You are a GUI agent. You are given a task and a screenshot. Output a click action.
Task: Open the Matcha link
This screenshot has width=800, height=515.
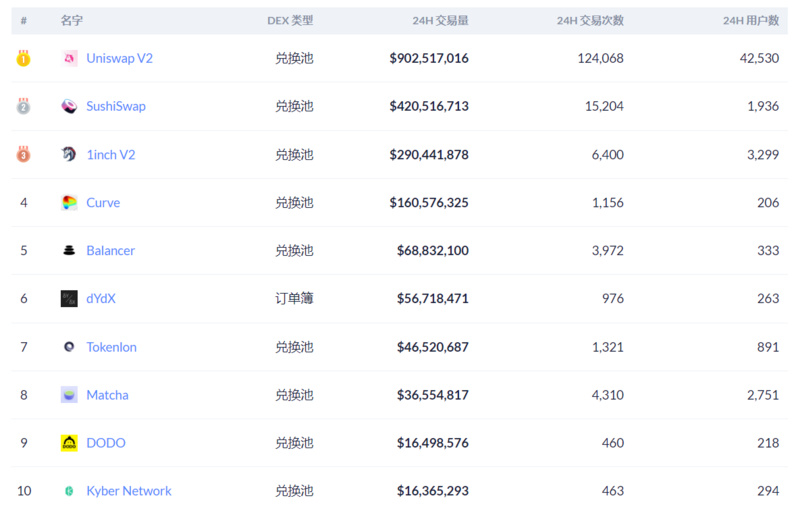click(x=107, y=395)
